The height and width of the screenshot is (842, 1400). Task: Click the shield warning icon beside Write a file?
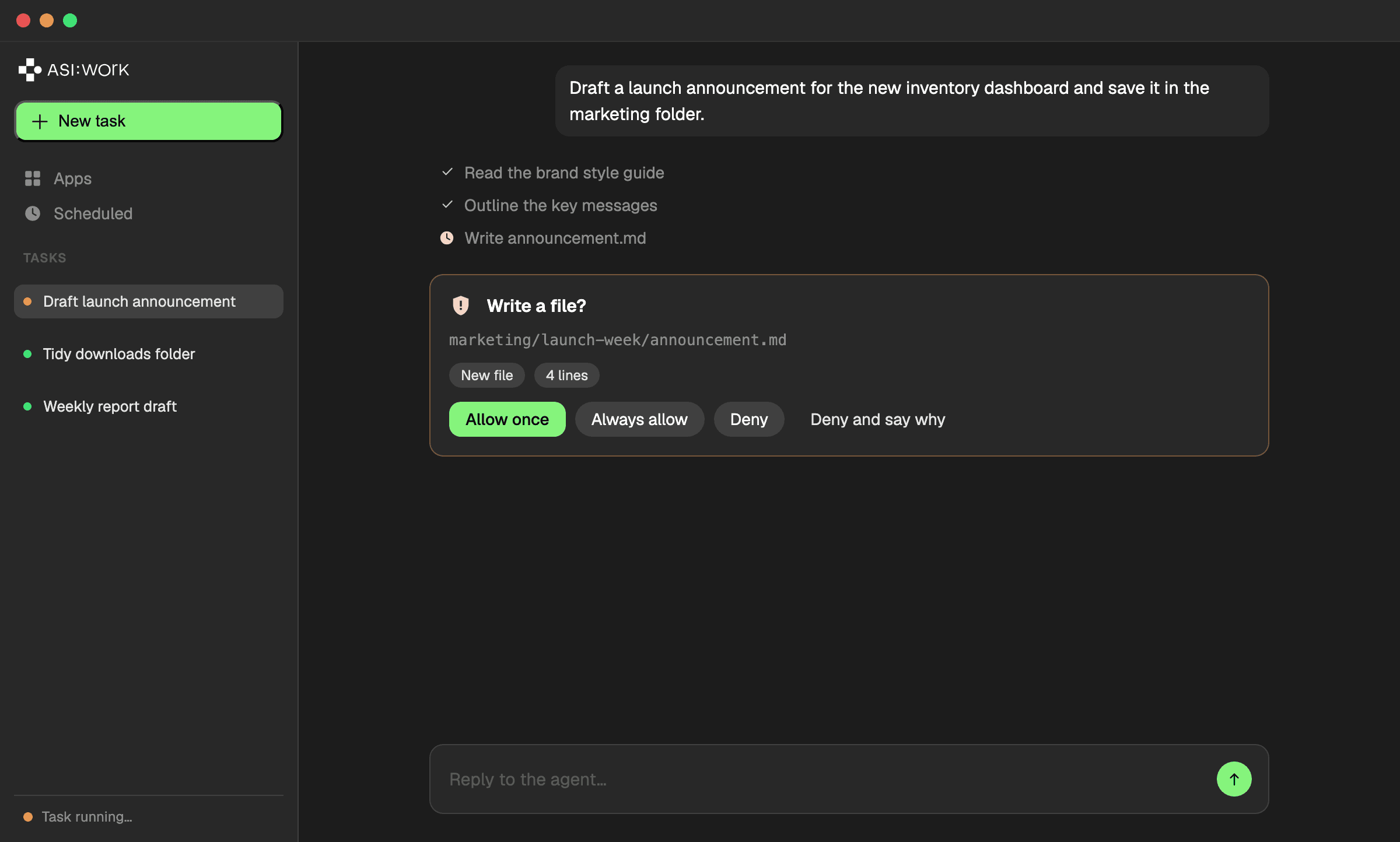[461, 306]
